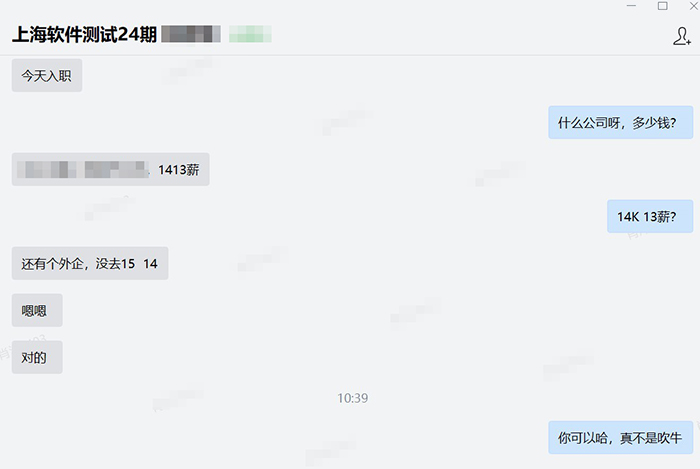Select the blurred gray tag beside the title
The height and width of the screenshot is (469, 700).
point(191,34)
